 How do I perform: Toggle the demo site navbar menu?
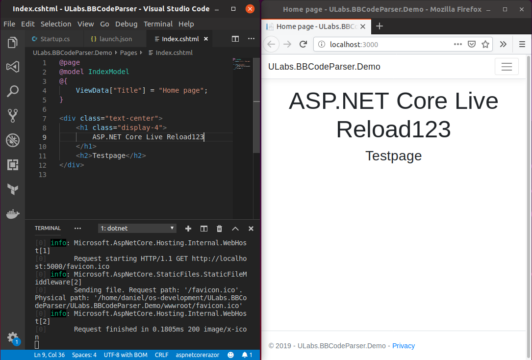(x=507, y=67)
